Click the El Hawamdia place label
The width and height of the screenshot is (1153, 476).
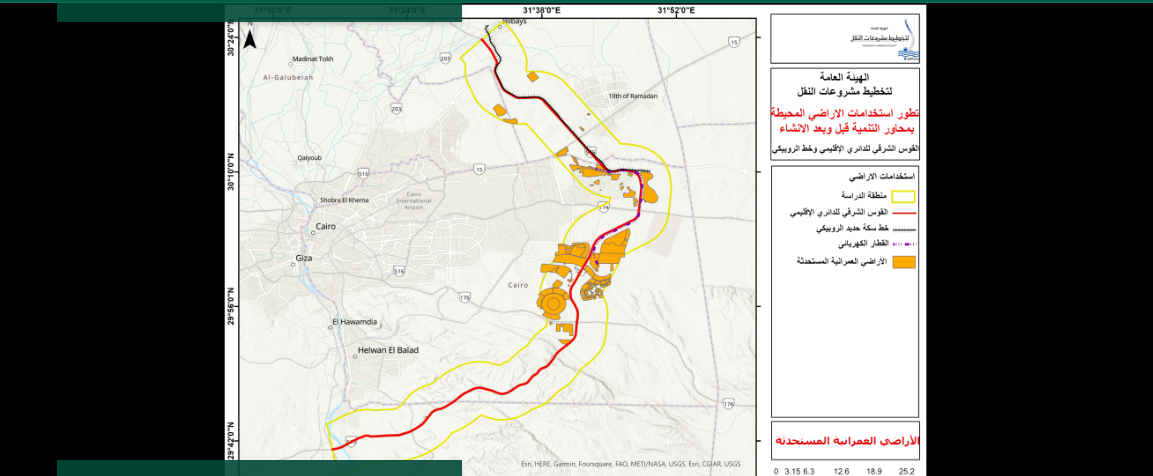(x=355, y=322)
